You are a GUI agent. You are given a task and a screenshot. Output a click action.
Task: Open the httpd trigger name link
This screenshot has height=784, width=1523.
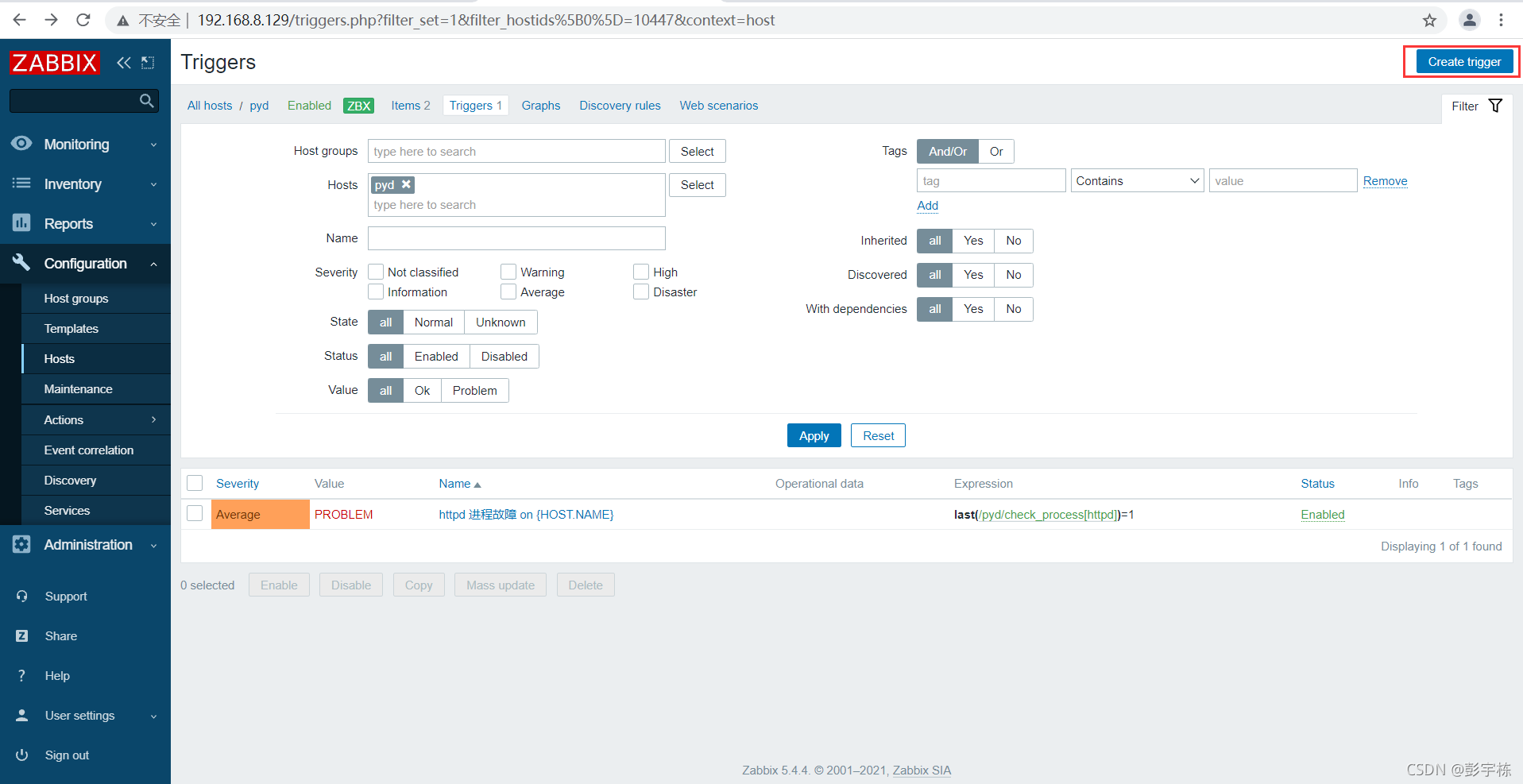pos(526,514)
